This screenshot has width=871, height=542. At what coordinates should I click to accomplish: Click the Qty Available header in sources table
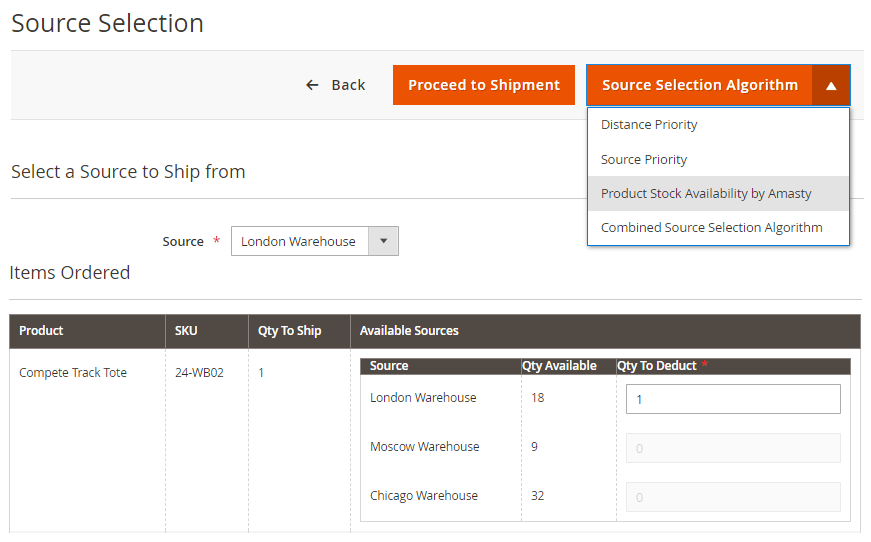coord(559,366)
